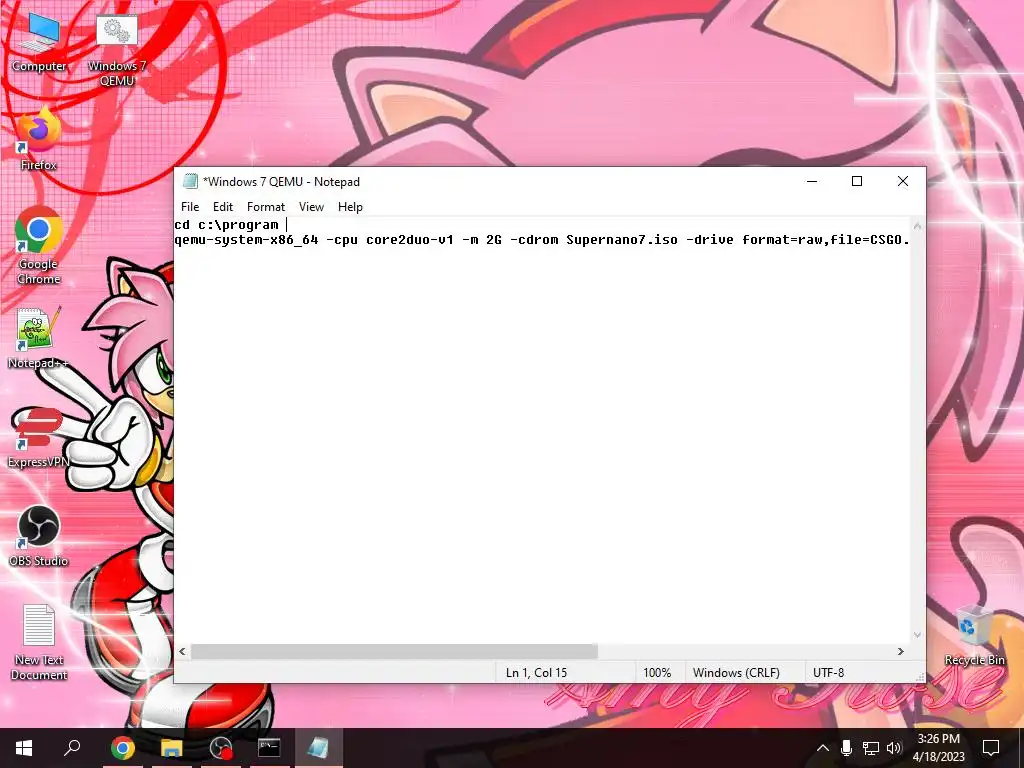Open the Help menu in Notepad

coord(350,207)
